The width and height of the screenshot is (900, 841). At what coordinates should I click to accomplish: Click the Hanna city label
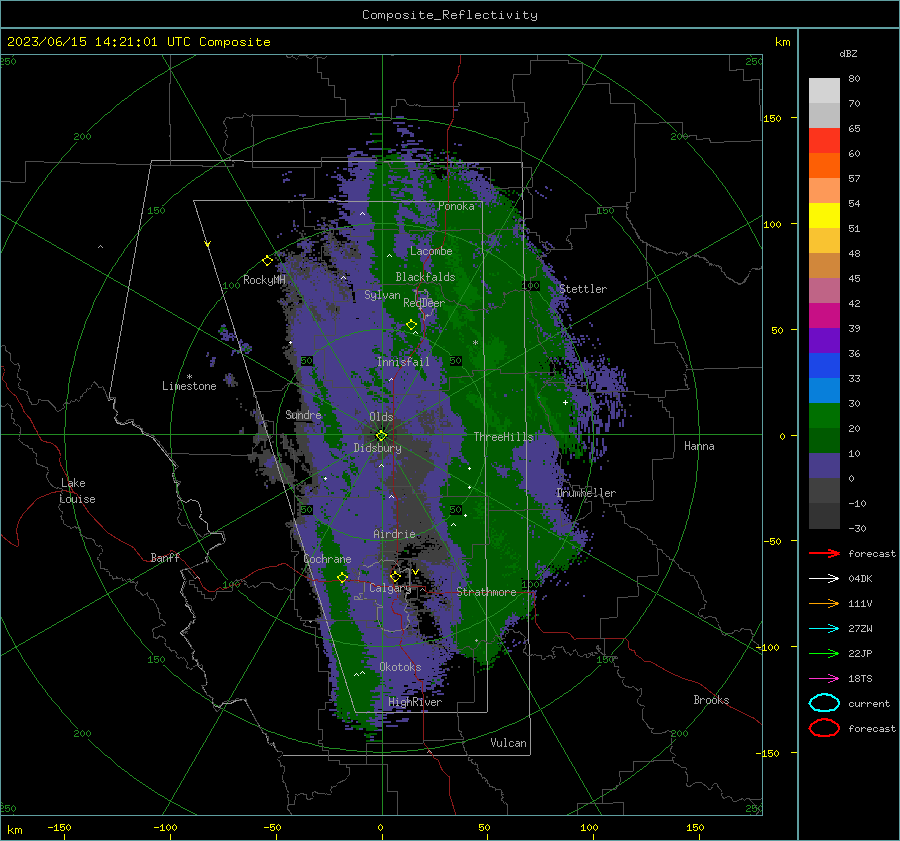(x=699, y=446)
